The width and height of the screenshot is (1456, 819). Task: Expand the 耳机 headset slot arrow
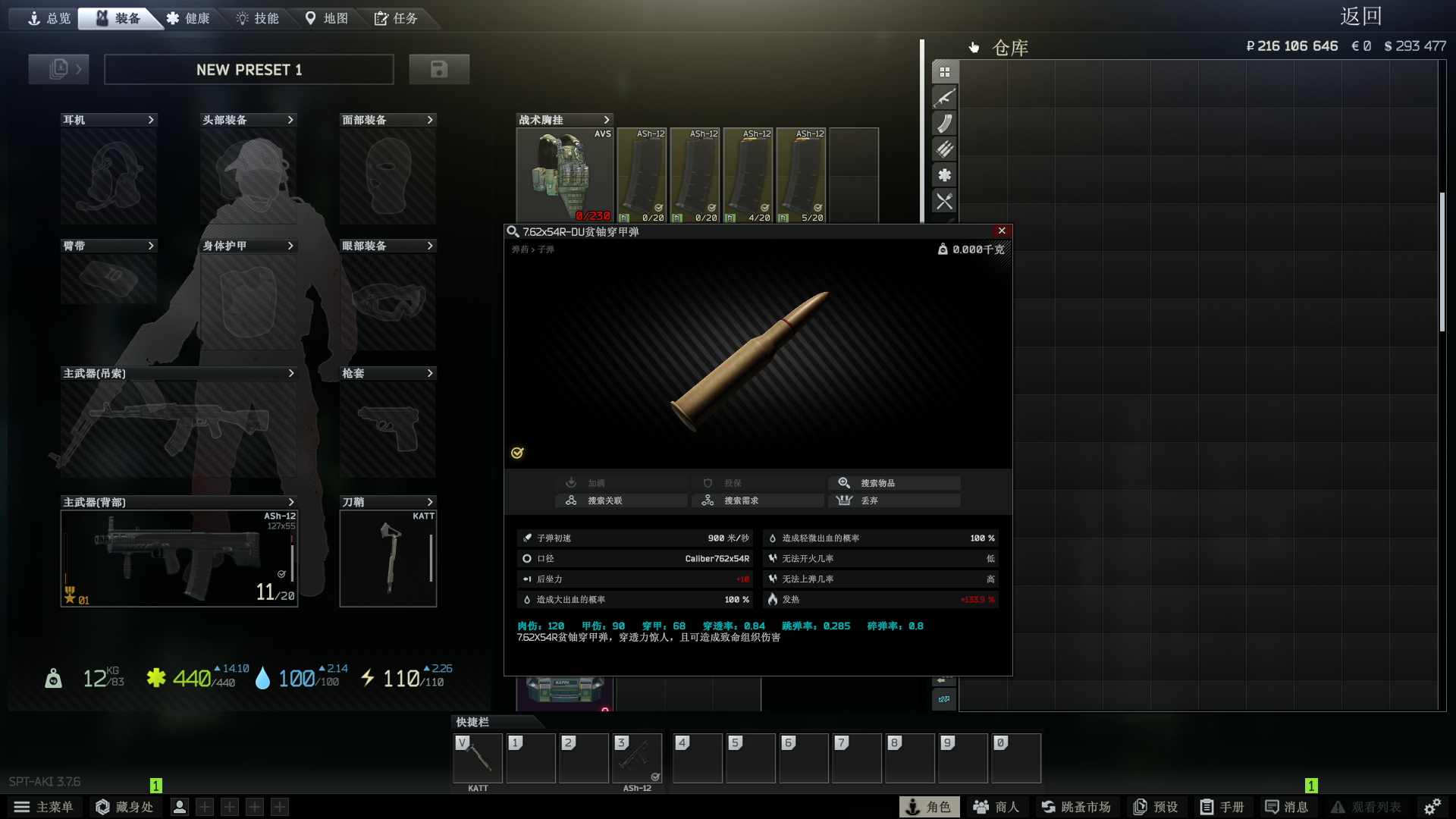pos(151,120)
